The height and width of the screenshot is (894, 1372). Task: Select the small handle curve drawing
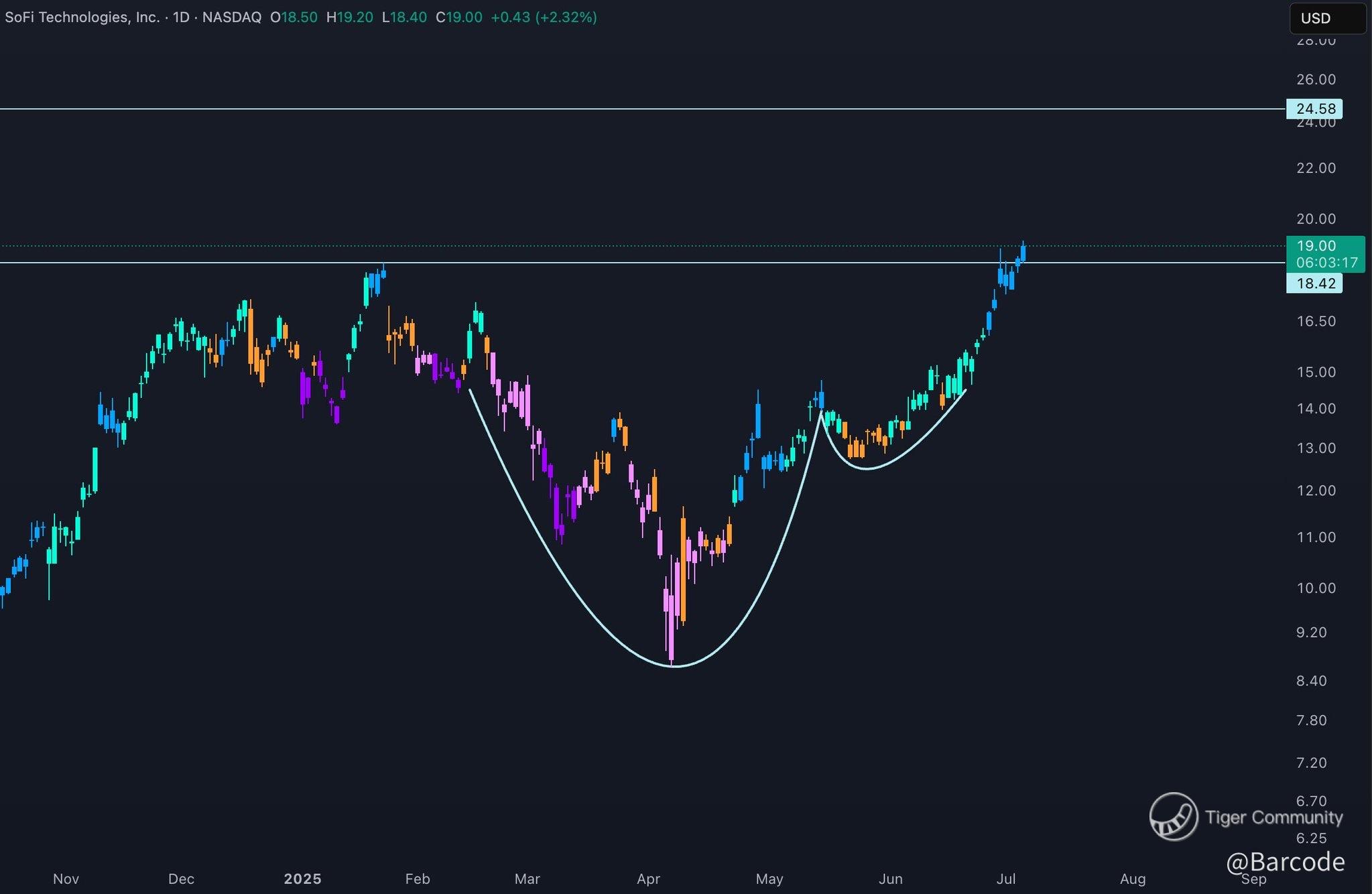pos(867,468)
